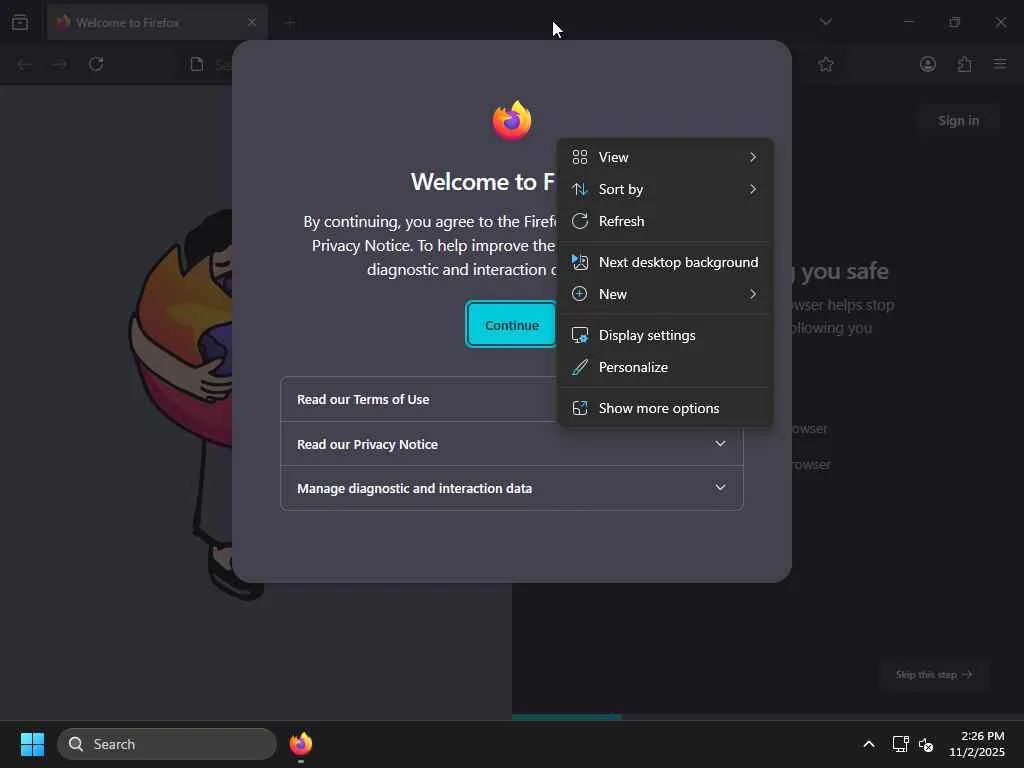
Task: Open Firefox View icon in tab bar
Action: (20, 23)
